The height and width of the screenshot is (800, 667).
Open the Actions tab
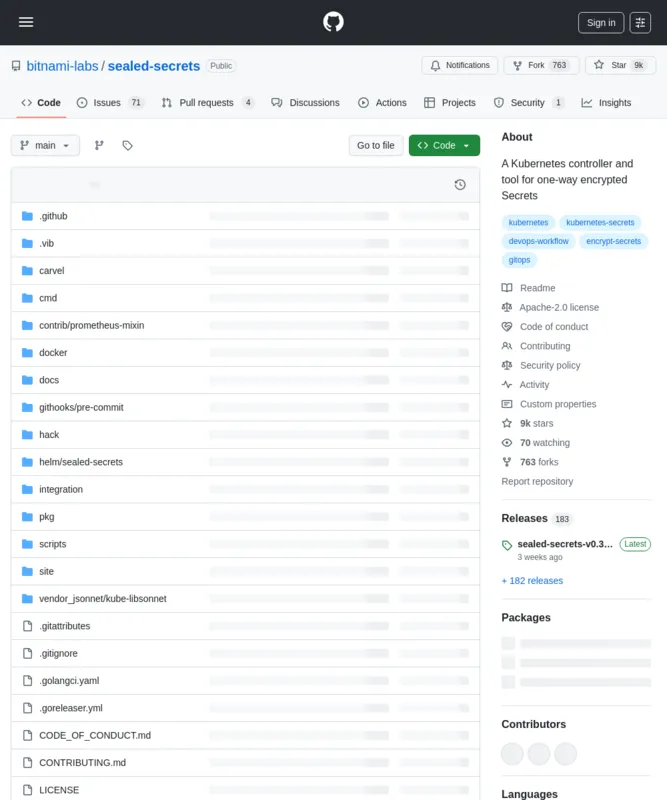pyautogui.click(x=382, y=102)
